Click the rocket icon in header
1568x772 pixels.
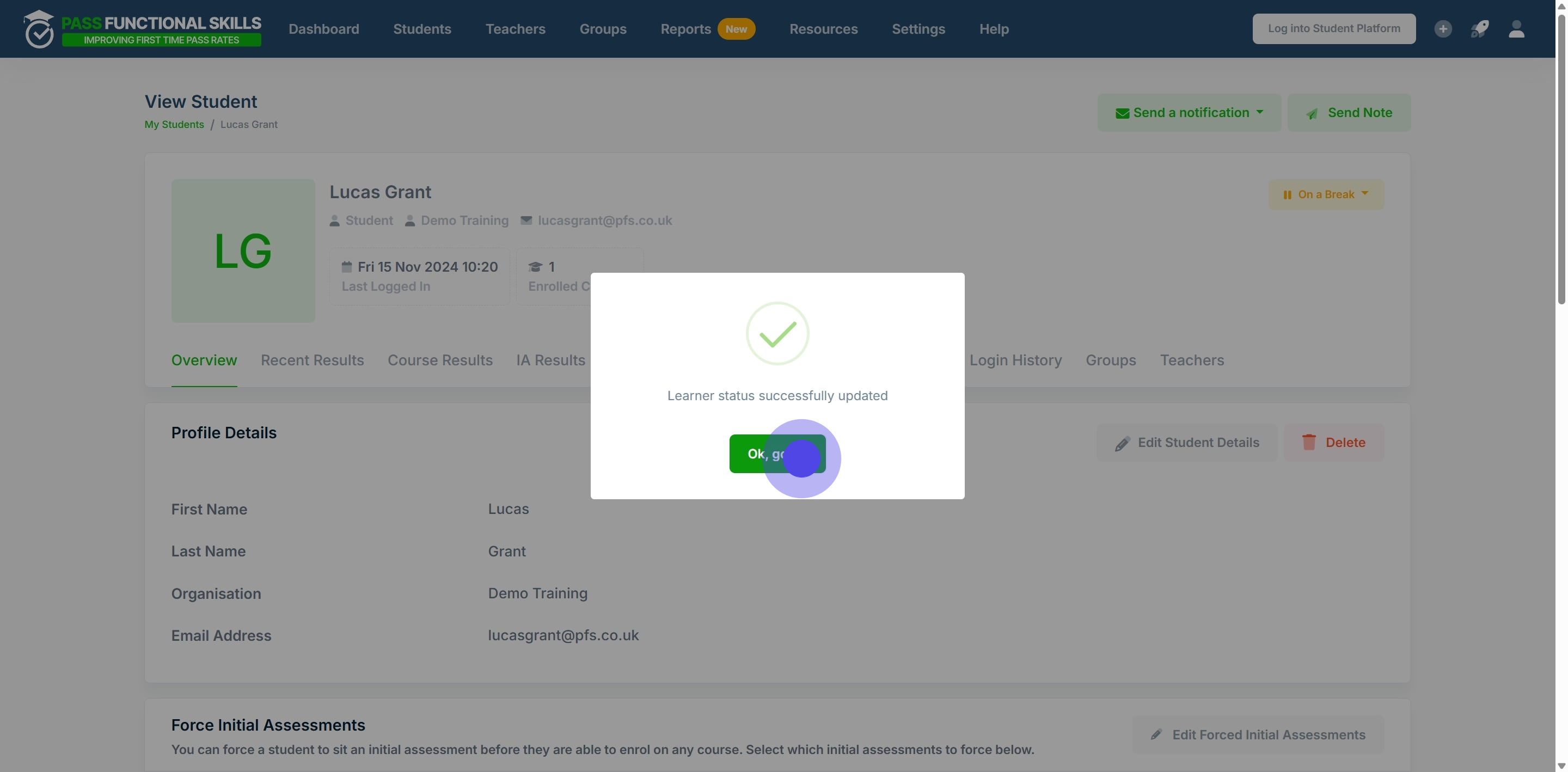click(1480, 29)
